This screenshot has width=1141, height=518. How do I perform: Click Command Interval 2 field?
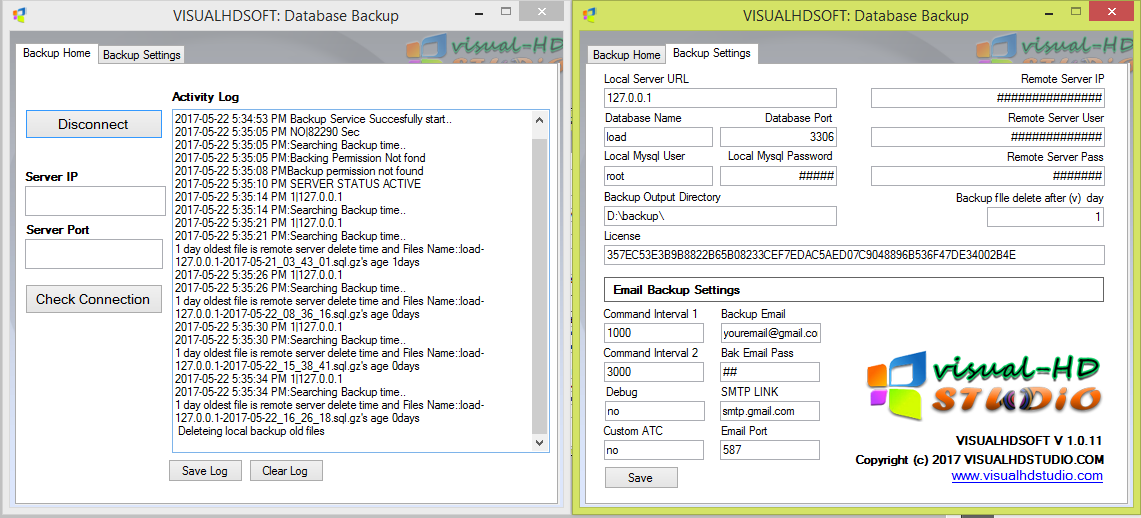[654, 372]
